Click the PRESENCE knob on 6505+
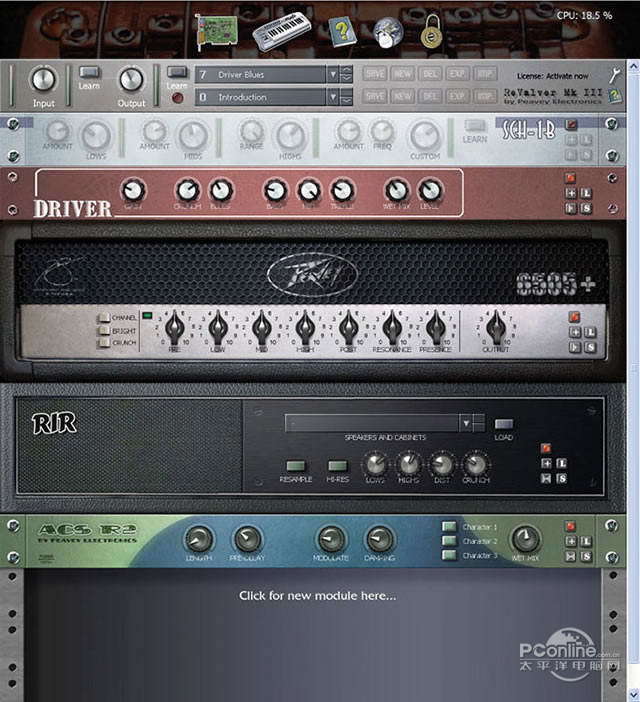Image resolution: width=640 pixels, height=702 pixels. pos(435,328)
